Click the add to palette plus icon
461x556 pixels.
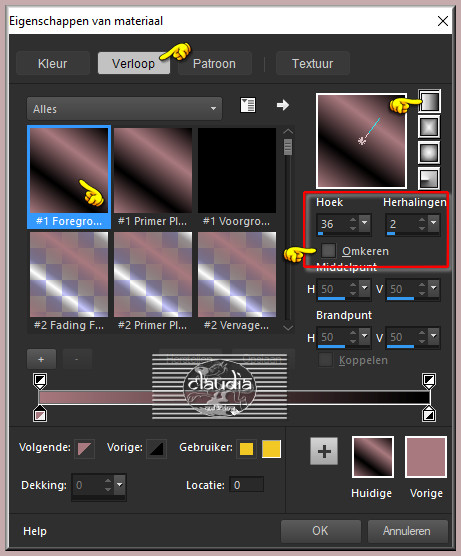coord(324,451)
